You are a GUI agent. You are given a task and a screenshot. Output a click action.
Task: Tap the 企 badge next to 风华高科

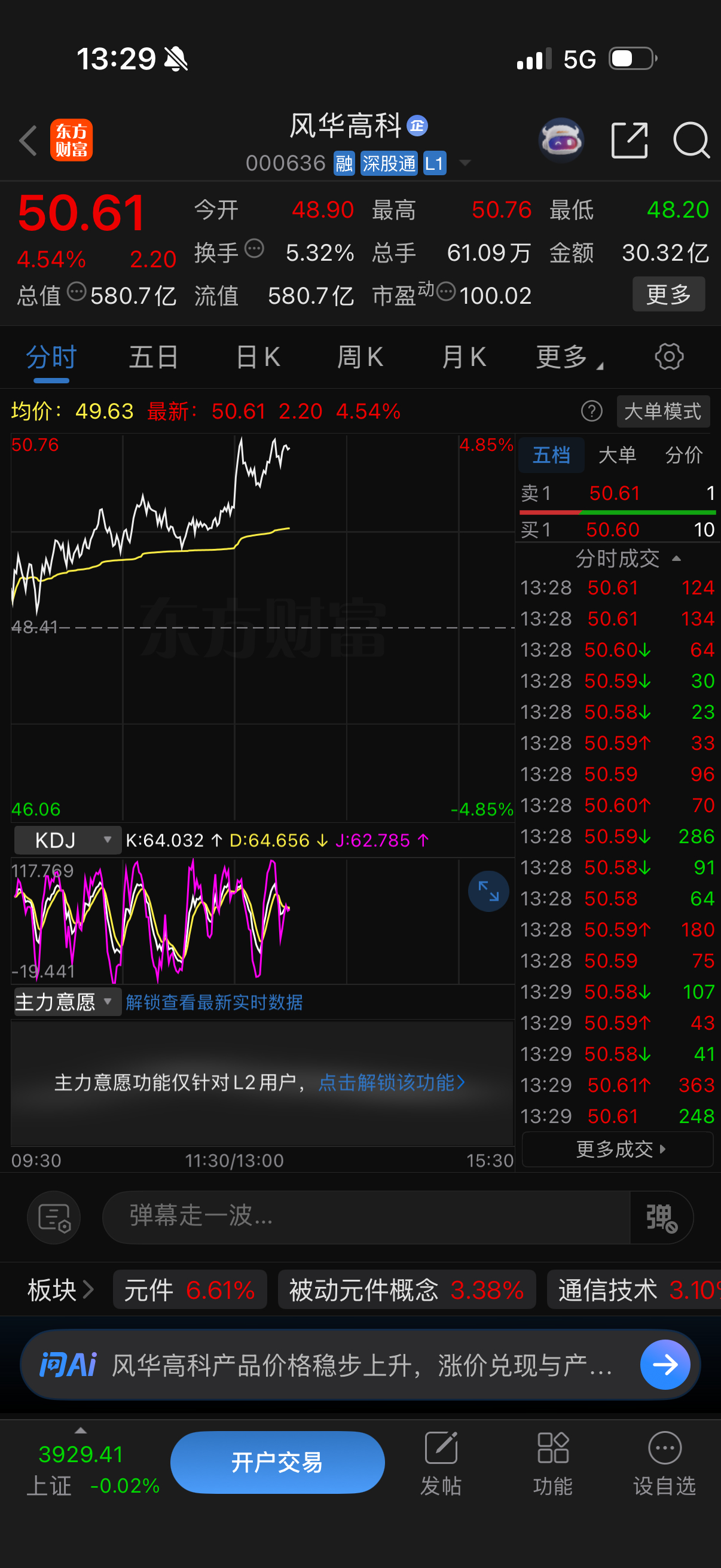click(x=417, y=126)
